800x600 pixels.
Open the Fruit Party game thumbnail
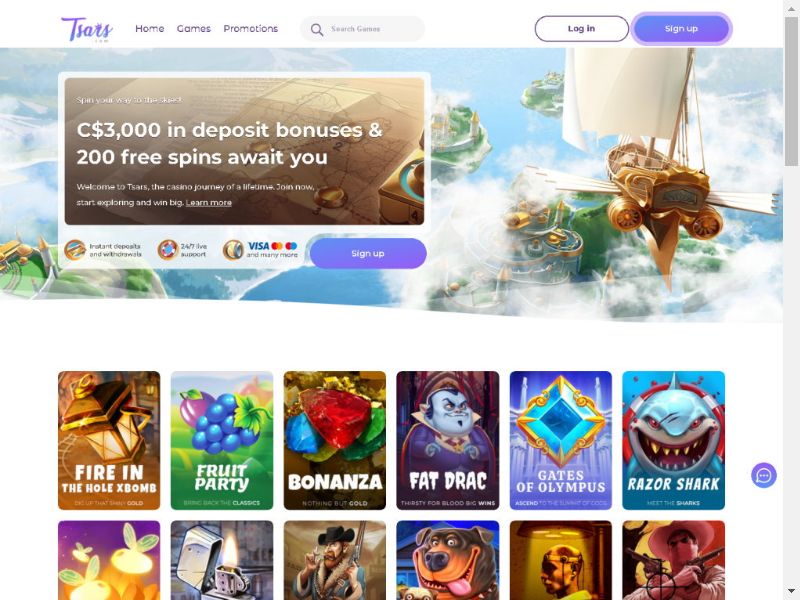222,440
